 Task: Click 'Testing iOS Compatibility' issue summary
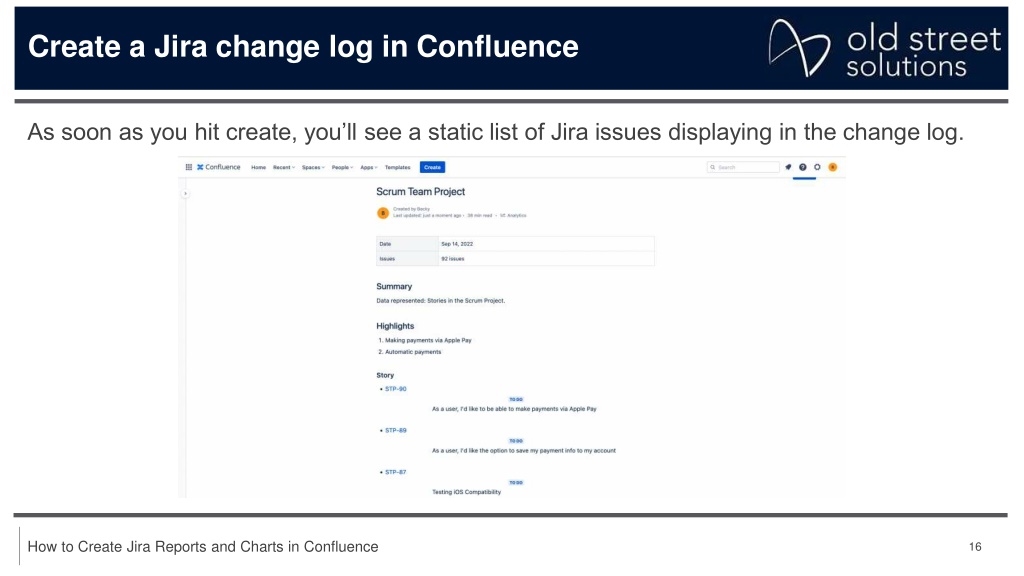466,492
